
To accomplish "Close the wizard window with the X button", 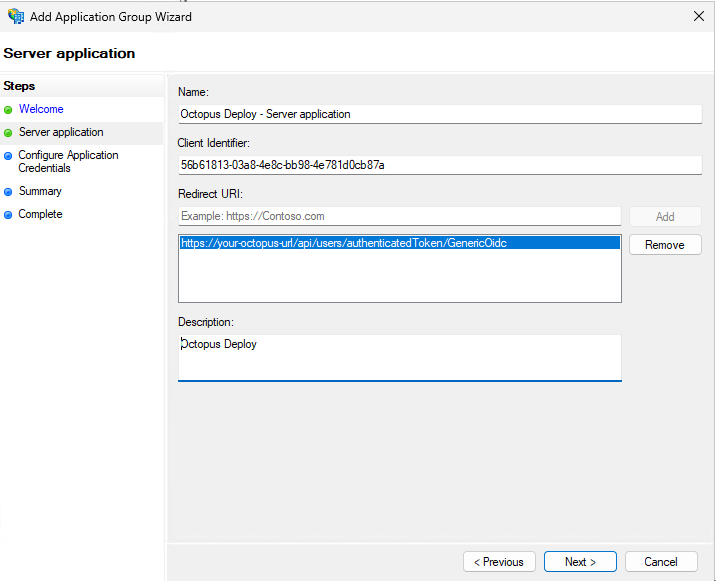I will pos(697,16).
